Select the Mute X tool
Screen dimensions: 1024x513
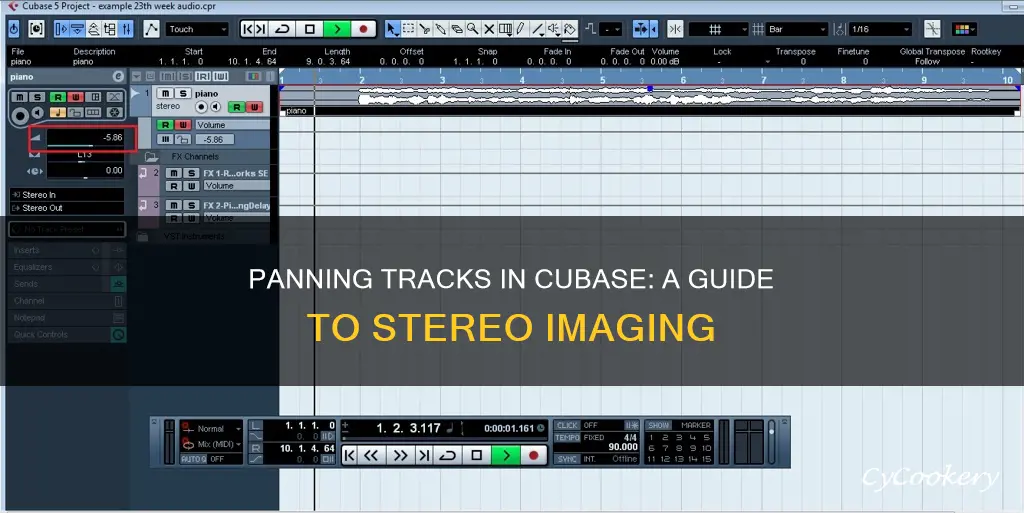[488, 29]
